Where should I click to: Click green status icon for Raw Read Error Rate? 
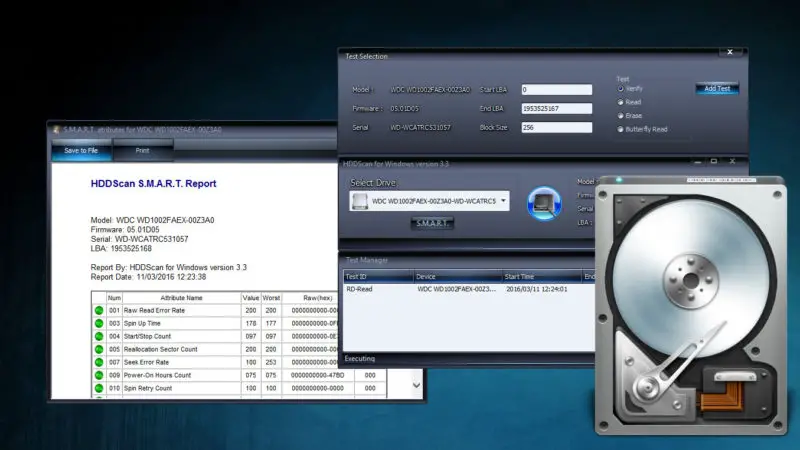point(99,310)
